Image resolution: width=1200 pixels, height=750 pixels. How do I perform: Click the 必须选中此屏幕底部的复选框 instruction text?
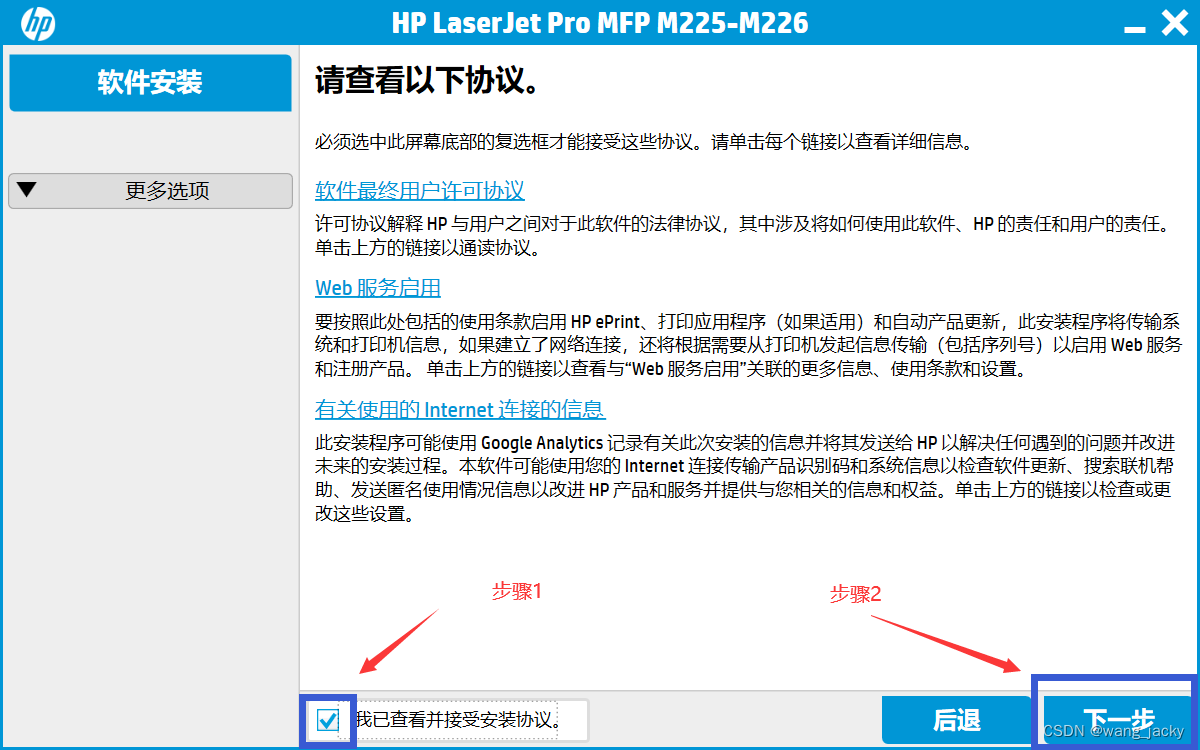pyautogui.click(x=644, y=142)
